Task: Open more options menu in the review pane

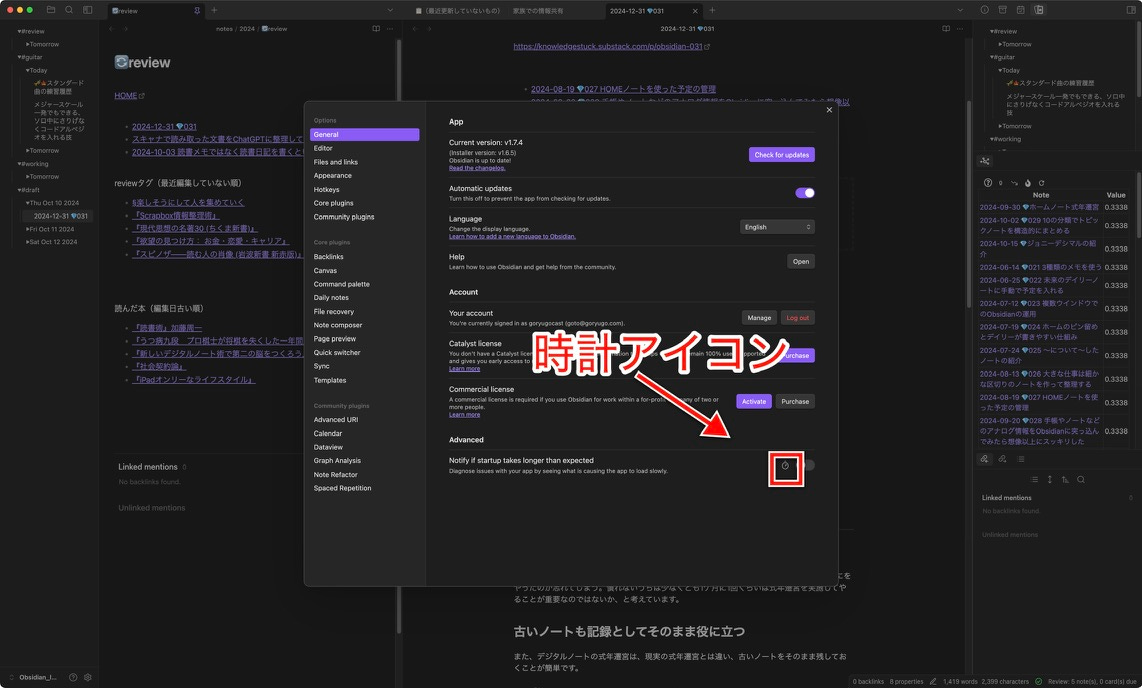Action: pyautogui.click(x=390, y=28)
